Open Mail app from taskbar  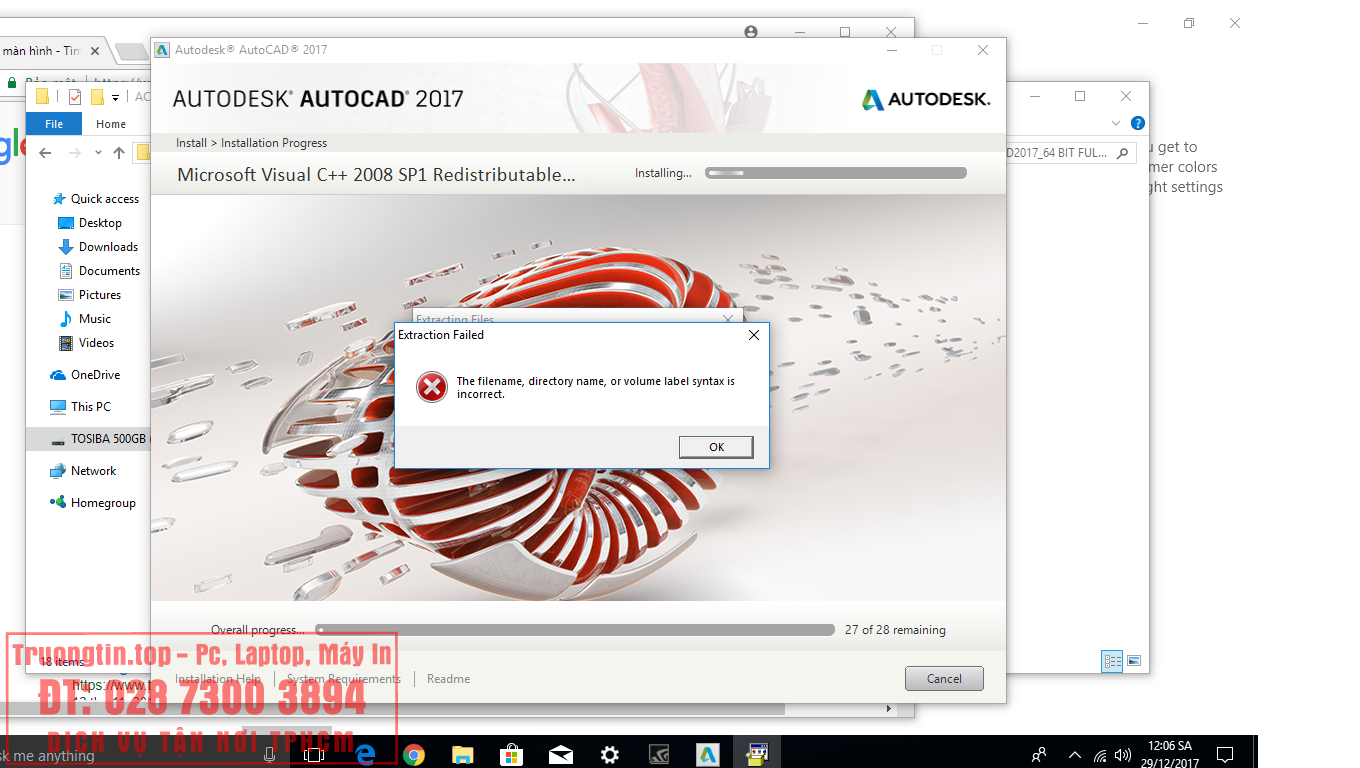(560, 754)
